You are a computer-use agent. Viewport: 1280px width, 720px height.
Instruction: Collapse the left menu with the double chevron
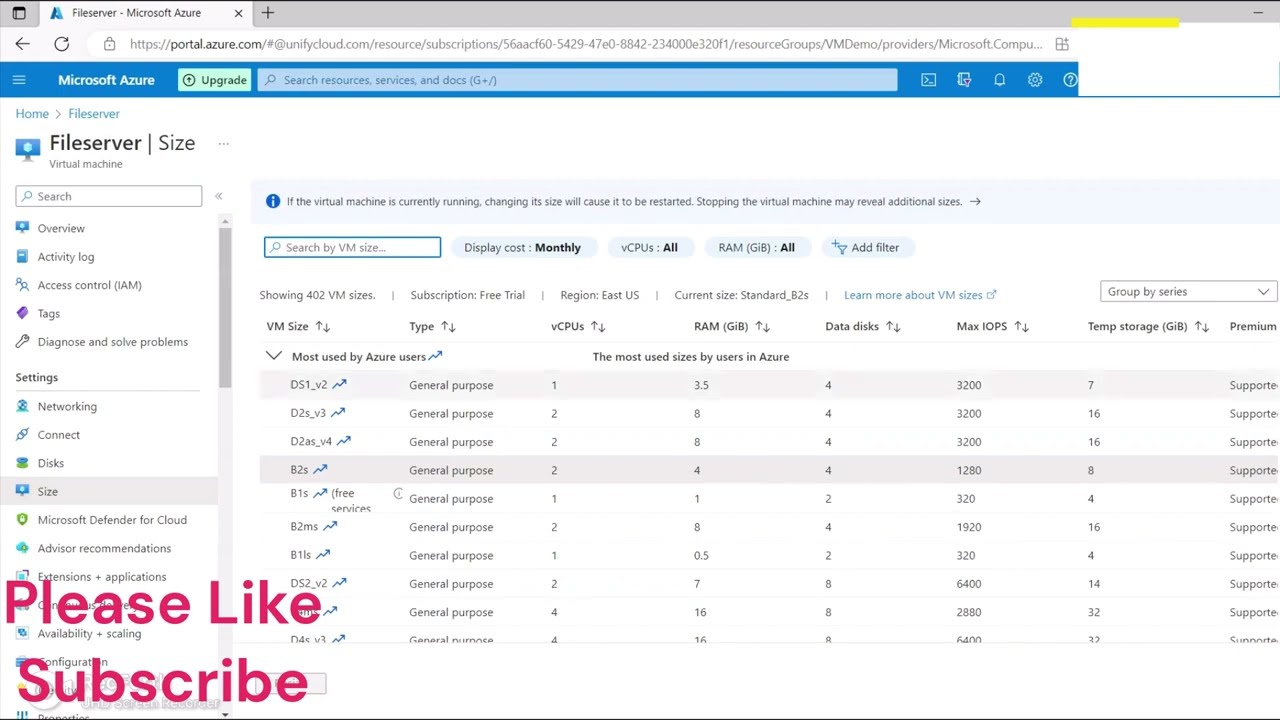(218, 196)
